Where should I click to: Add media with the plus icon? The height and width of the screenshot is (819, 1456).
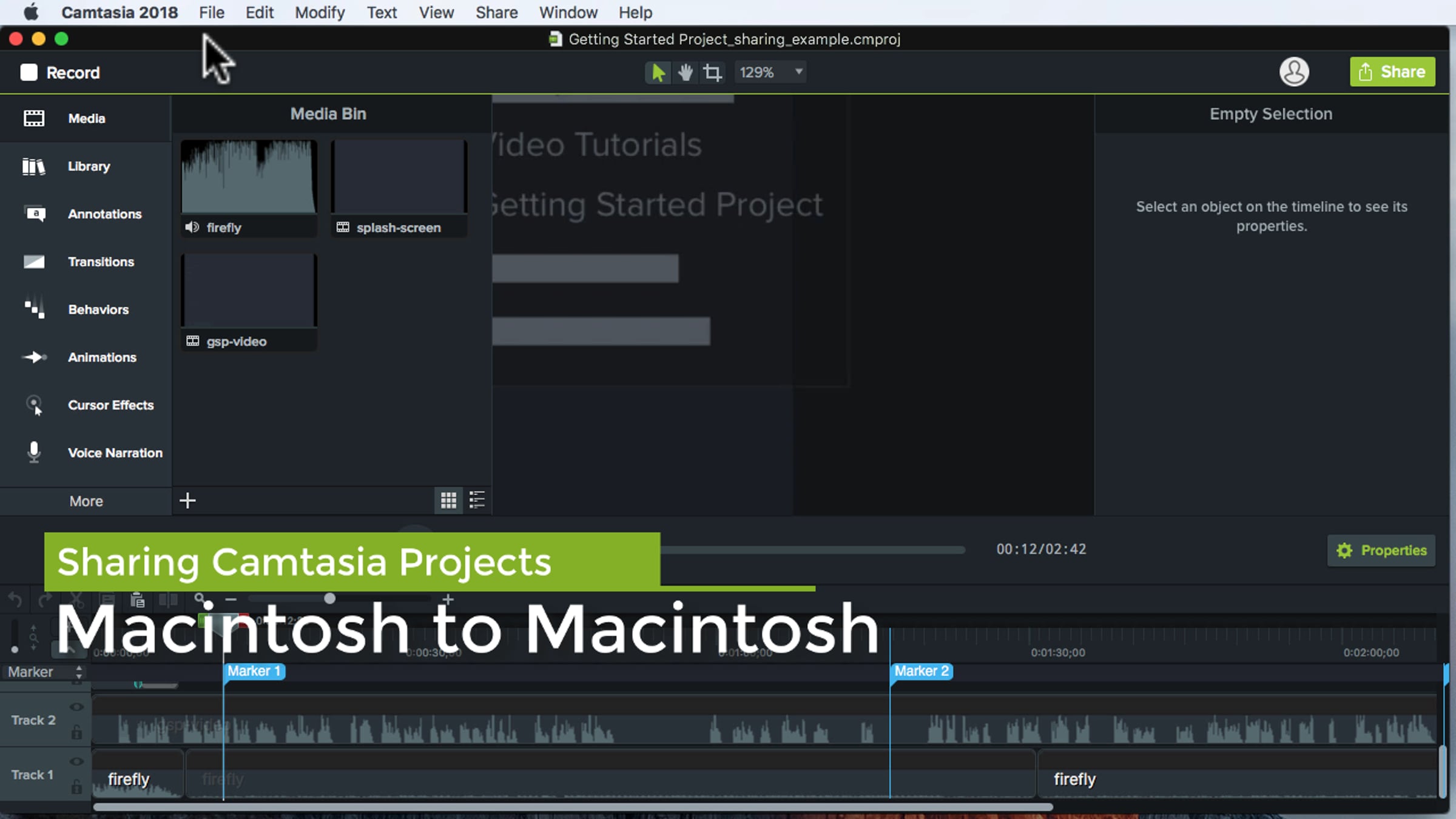187,500
